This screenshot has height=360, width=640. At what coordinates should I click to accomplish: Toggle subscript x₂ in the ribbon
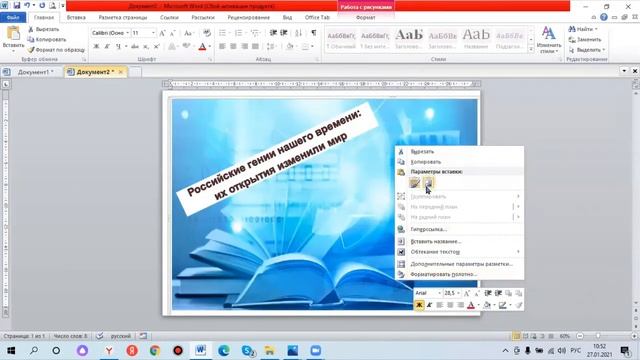pyautogui.click(x=146, y=47)
